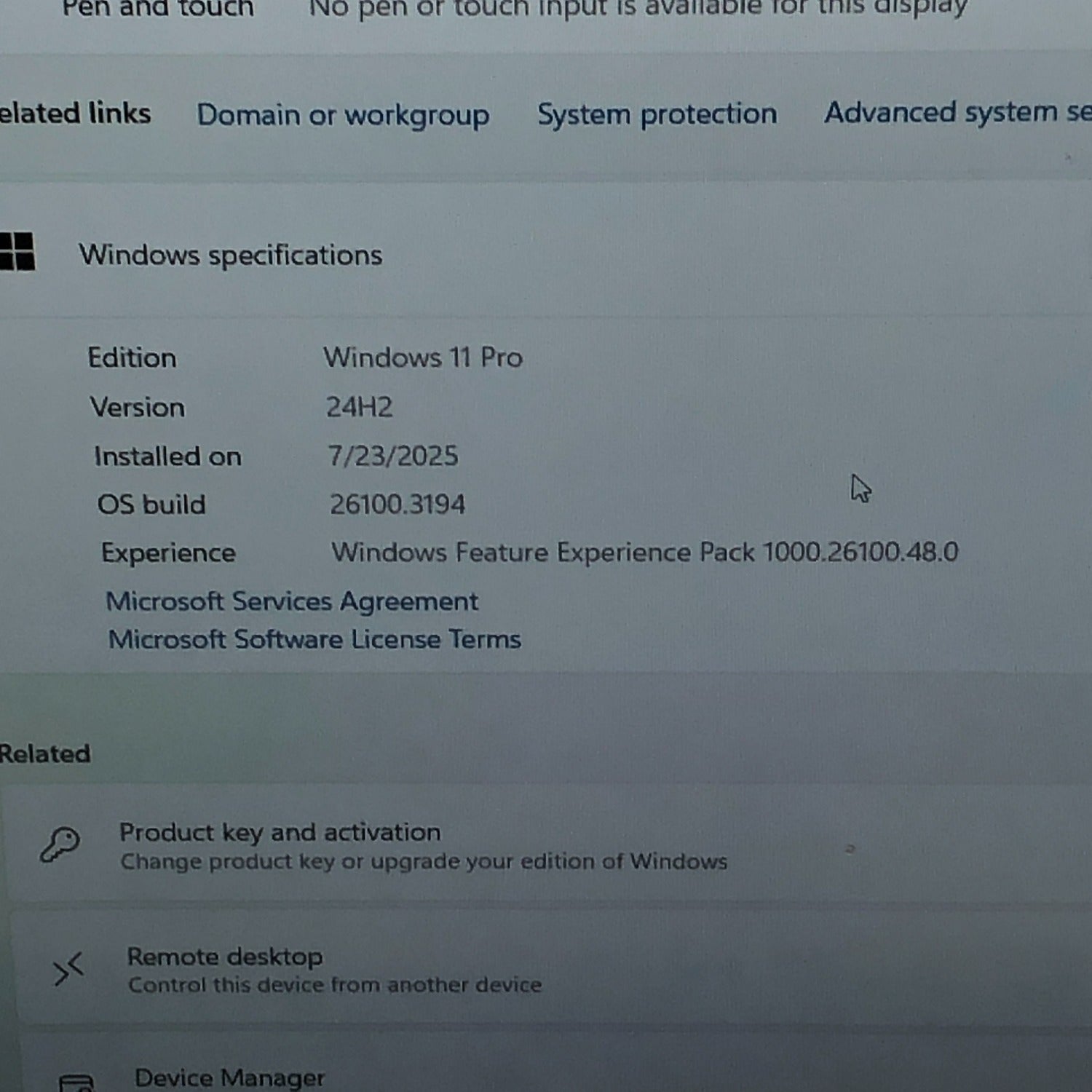Click the installed date 7/23/2025

tap(392, 456)
